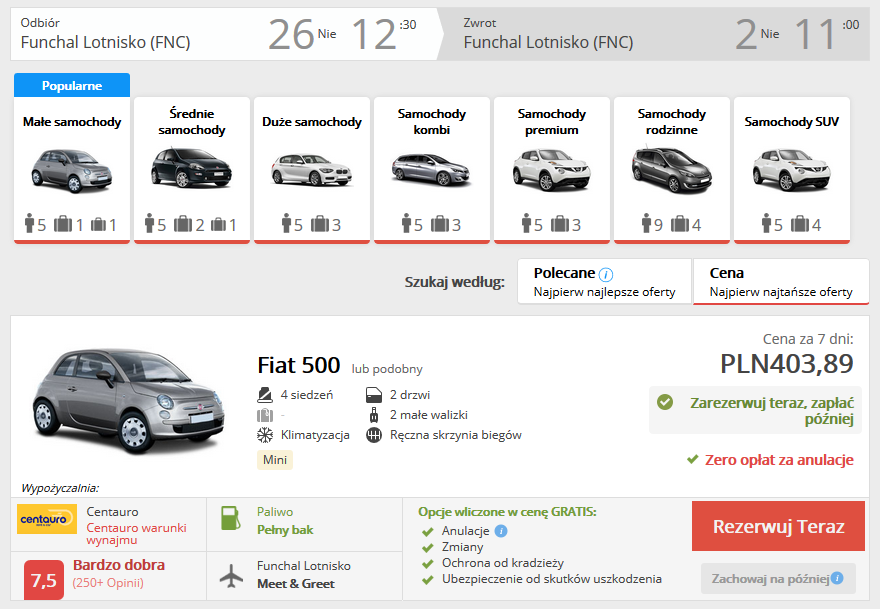Click the Fiat 500 title

[x=299, y=365]
